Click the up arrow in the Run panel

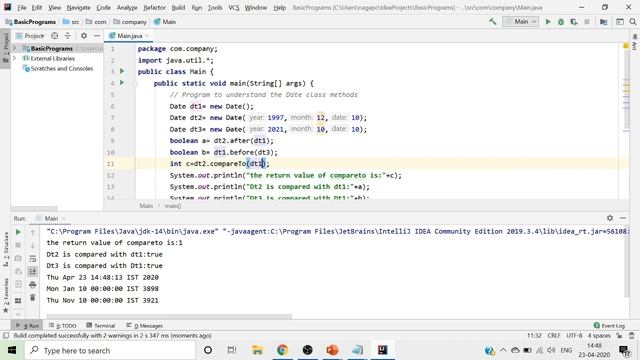point(33,232)
